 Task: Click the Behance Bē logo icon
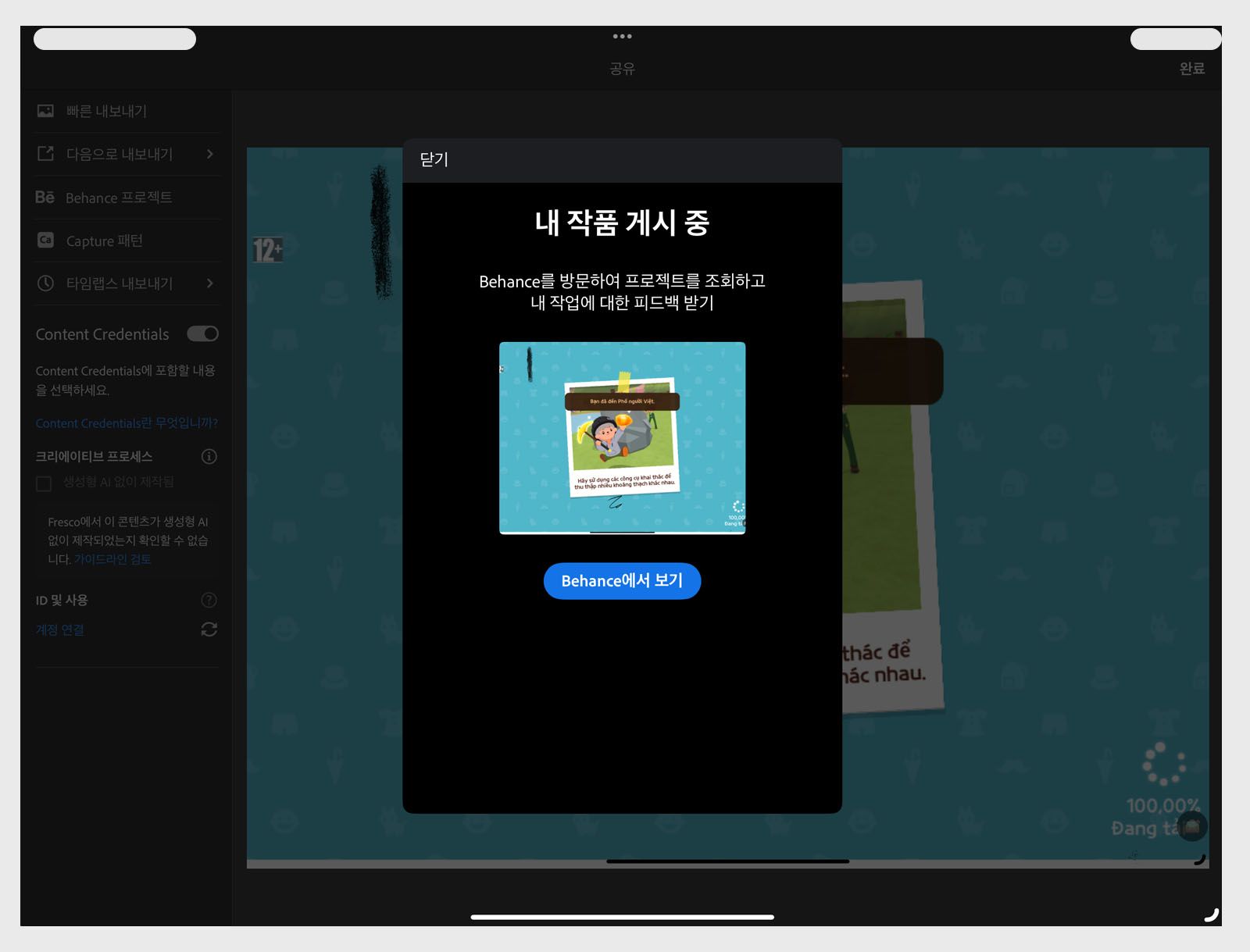(45, 198)
